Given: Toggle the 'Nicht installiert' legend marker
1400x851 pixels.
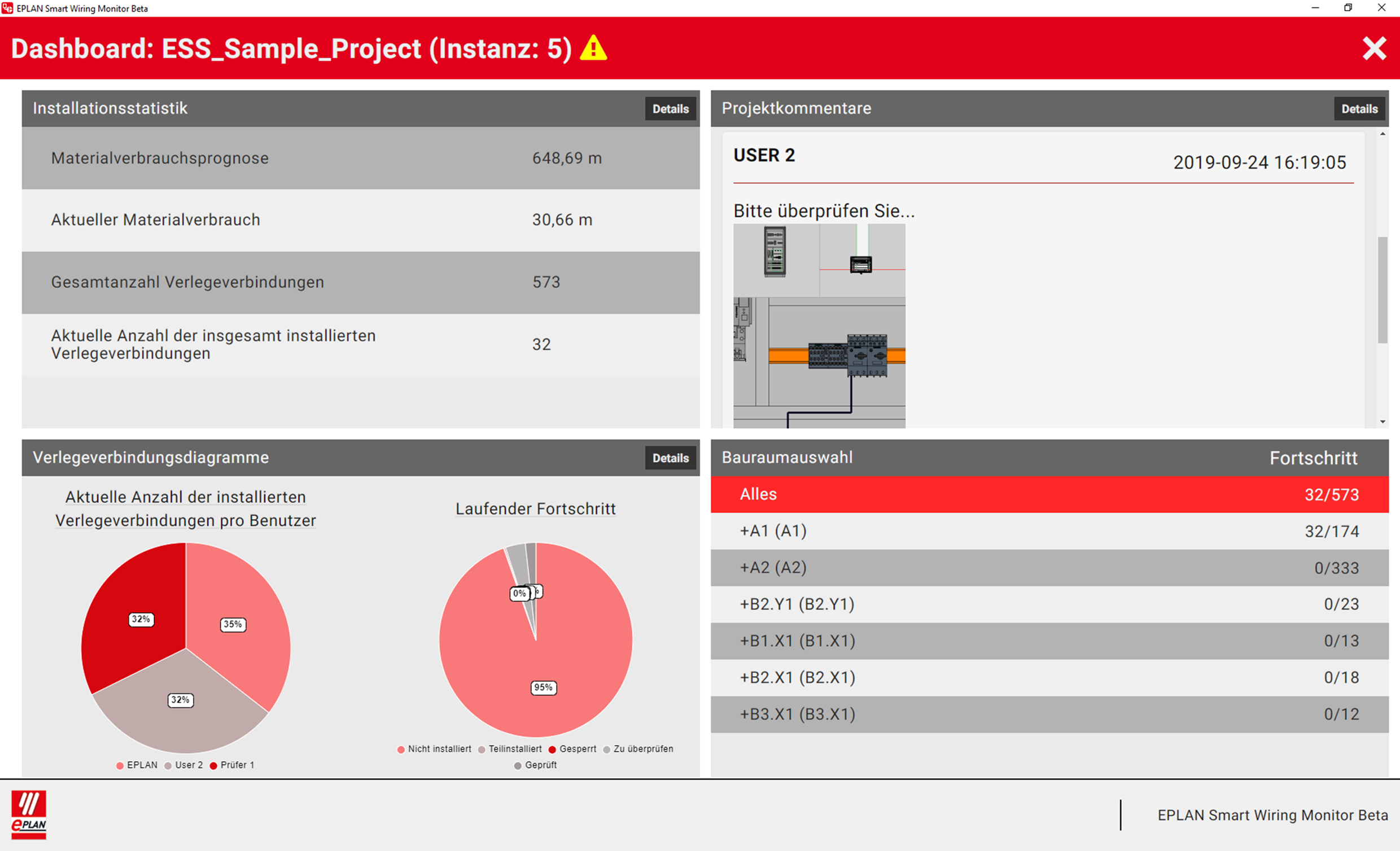Looking at the screenshot, I should point(401,749).
